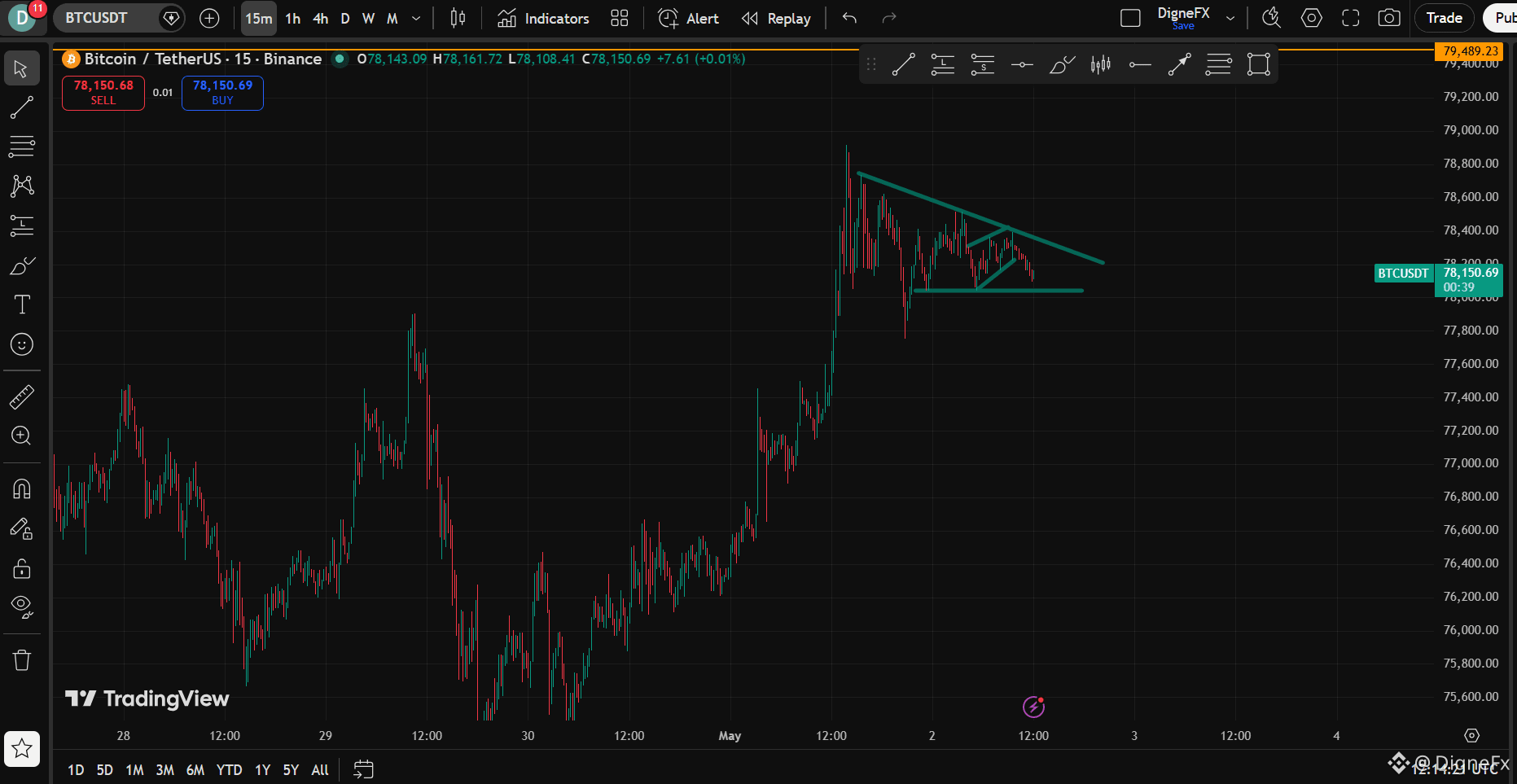Select long position tool in floating toolbar

click(943, 64)
